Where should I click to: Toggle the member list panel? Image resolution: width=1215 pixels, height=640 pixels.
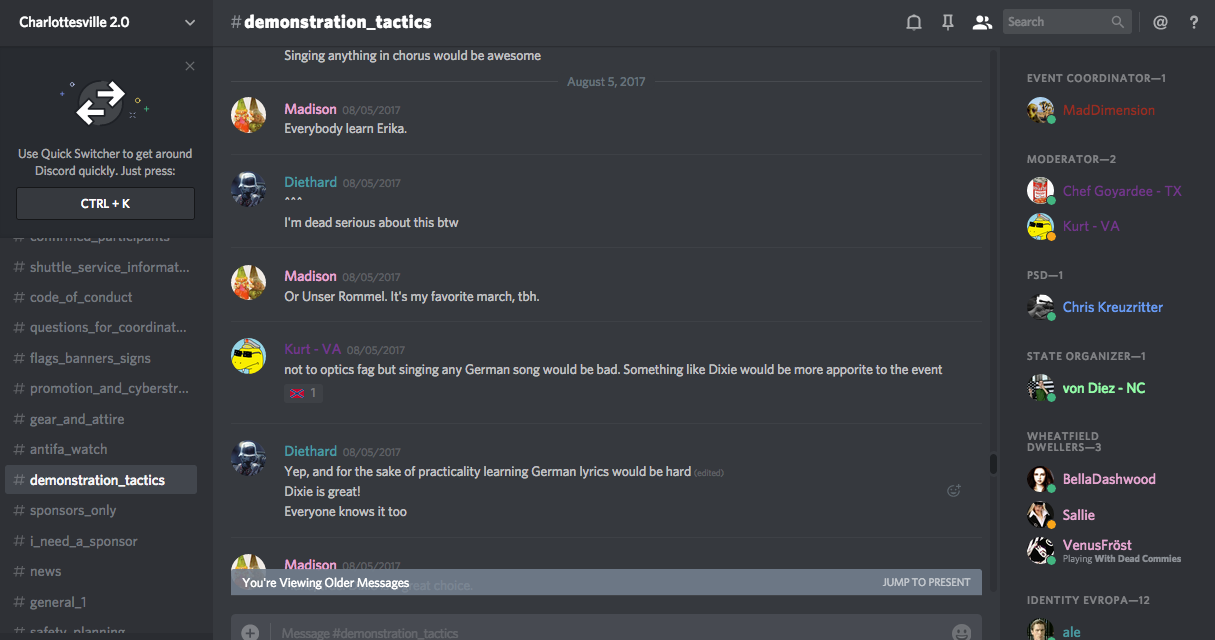click(982, 22)
